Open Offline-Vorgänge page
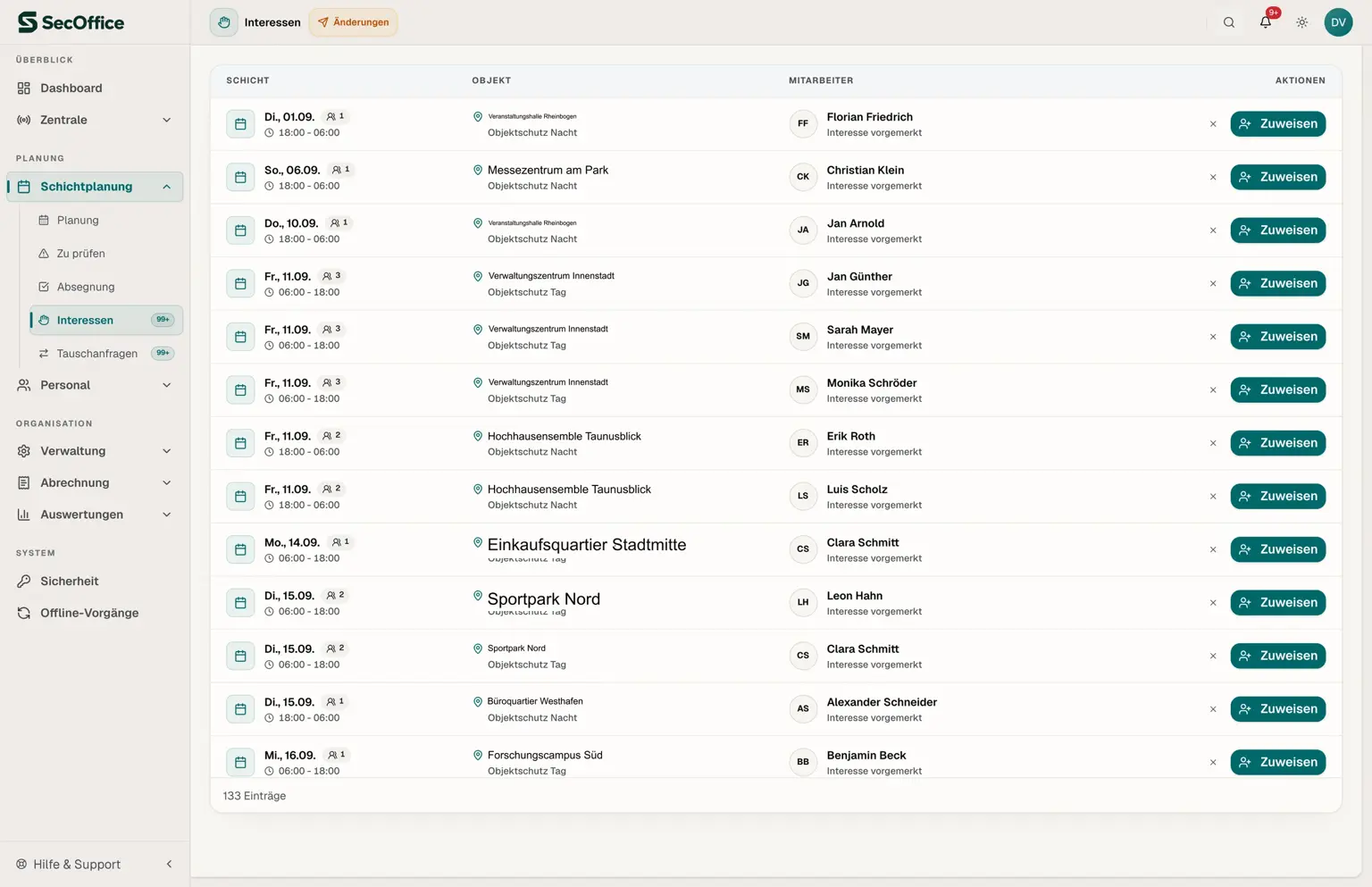The width and height of the screenshot is (1372, 887). [95, 613]
